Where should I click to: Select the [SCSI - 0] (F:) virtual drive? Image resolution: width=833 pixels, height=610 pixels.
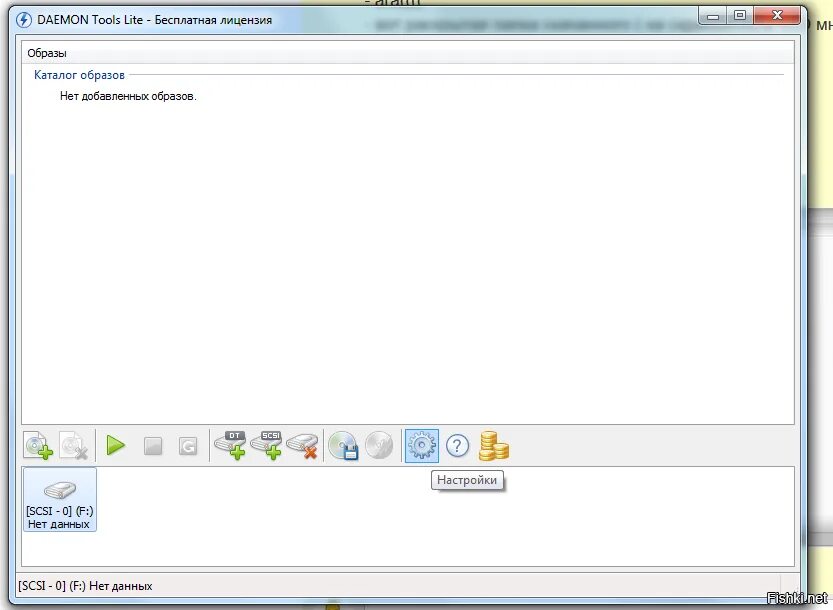coord(60,499)
